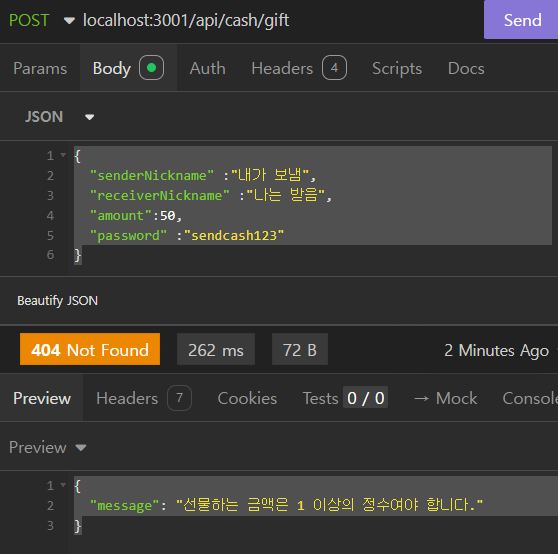Click the "내가 보냄" sender value

point(270,175)
